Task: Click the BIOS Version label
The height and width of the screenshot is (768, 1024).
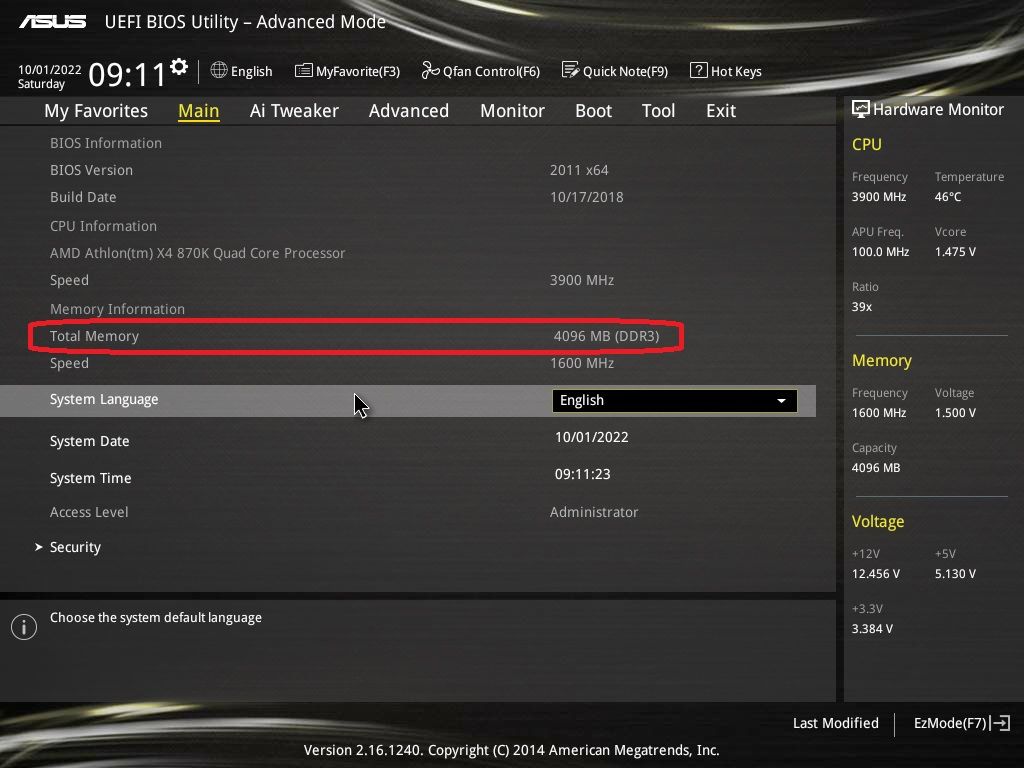Action: click(91, 170)
